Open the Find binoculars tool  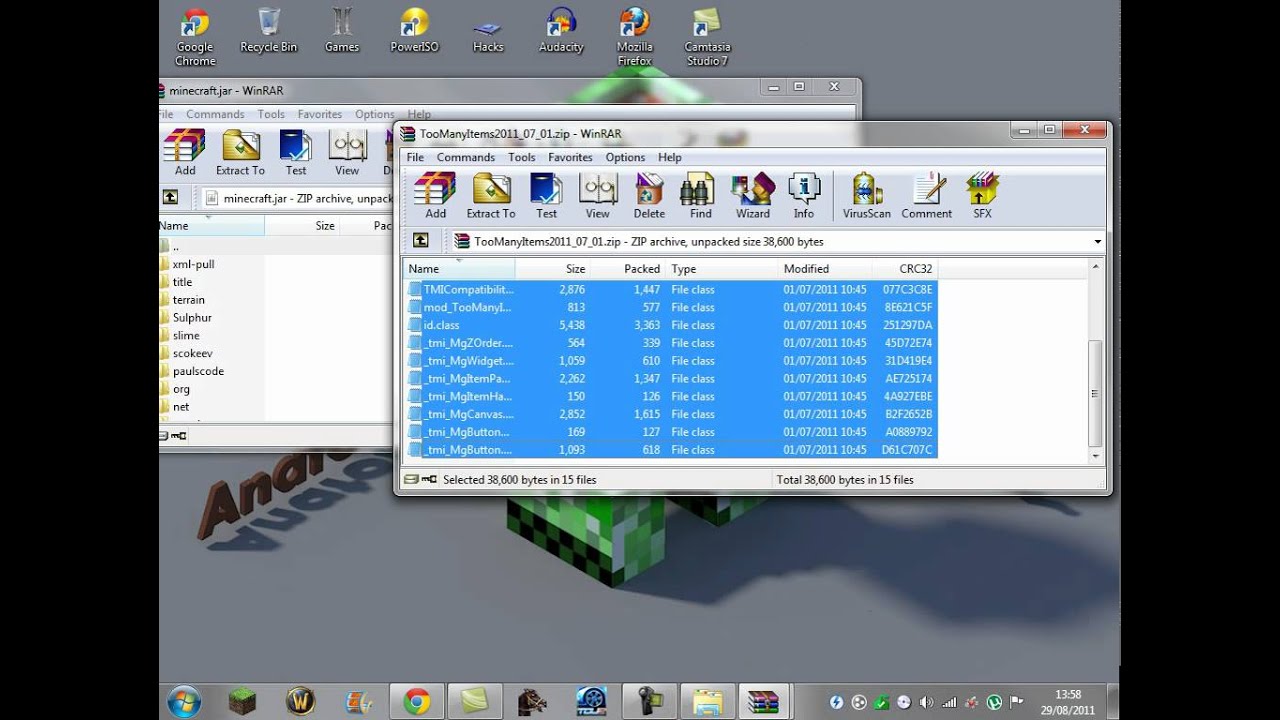click(701, 195)
